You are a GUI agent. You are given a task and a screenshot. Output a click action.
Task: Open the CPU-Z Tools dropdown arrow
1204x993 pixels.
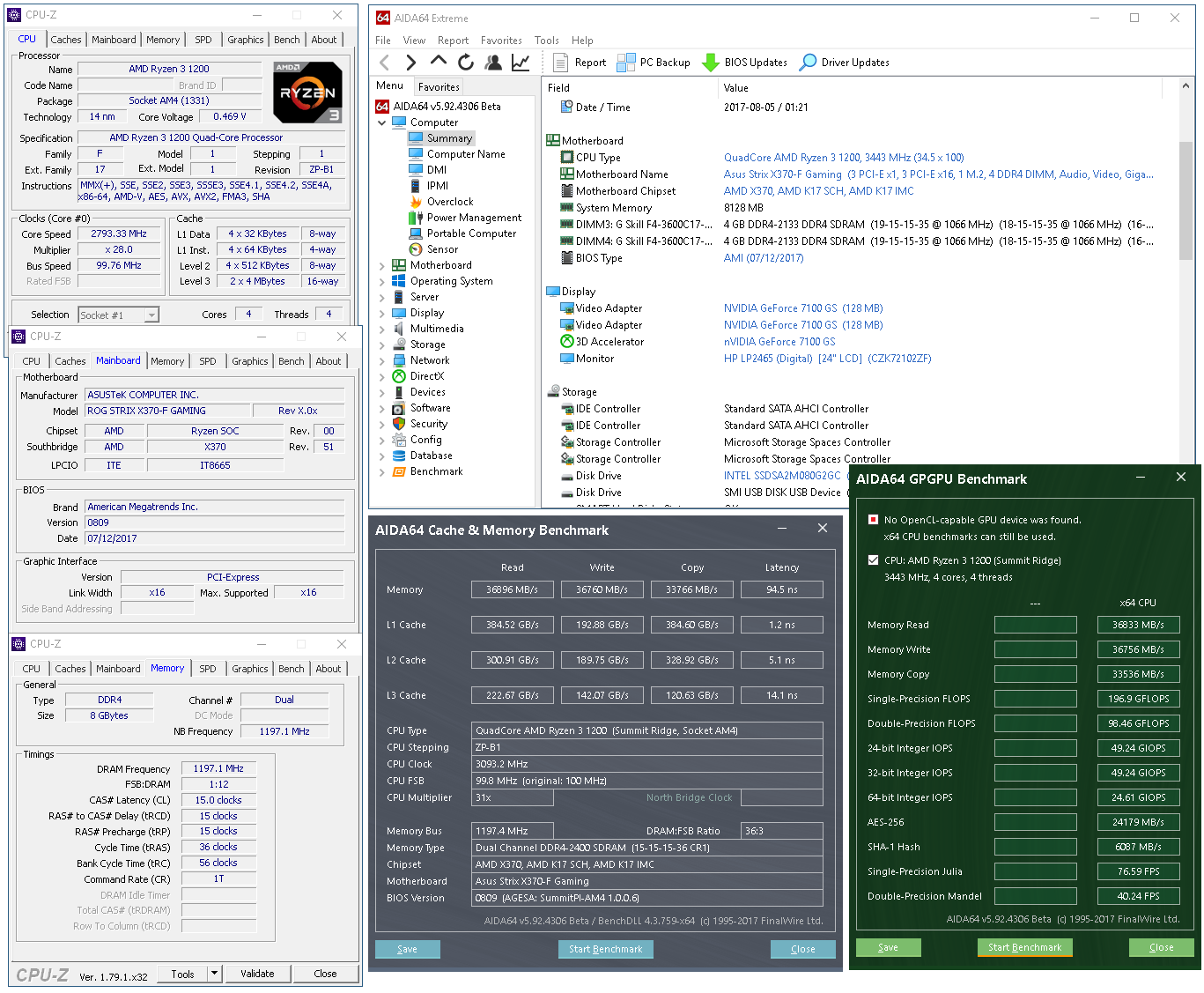[x=214, y=974]
